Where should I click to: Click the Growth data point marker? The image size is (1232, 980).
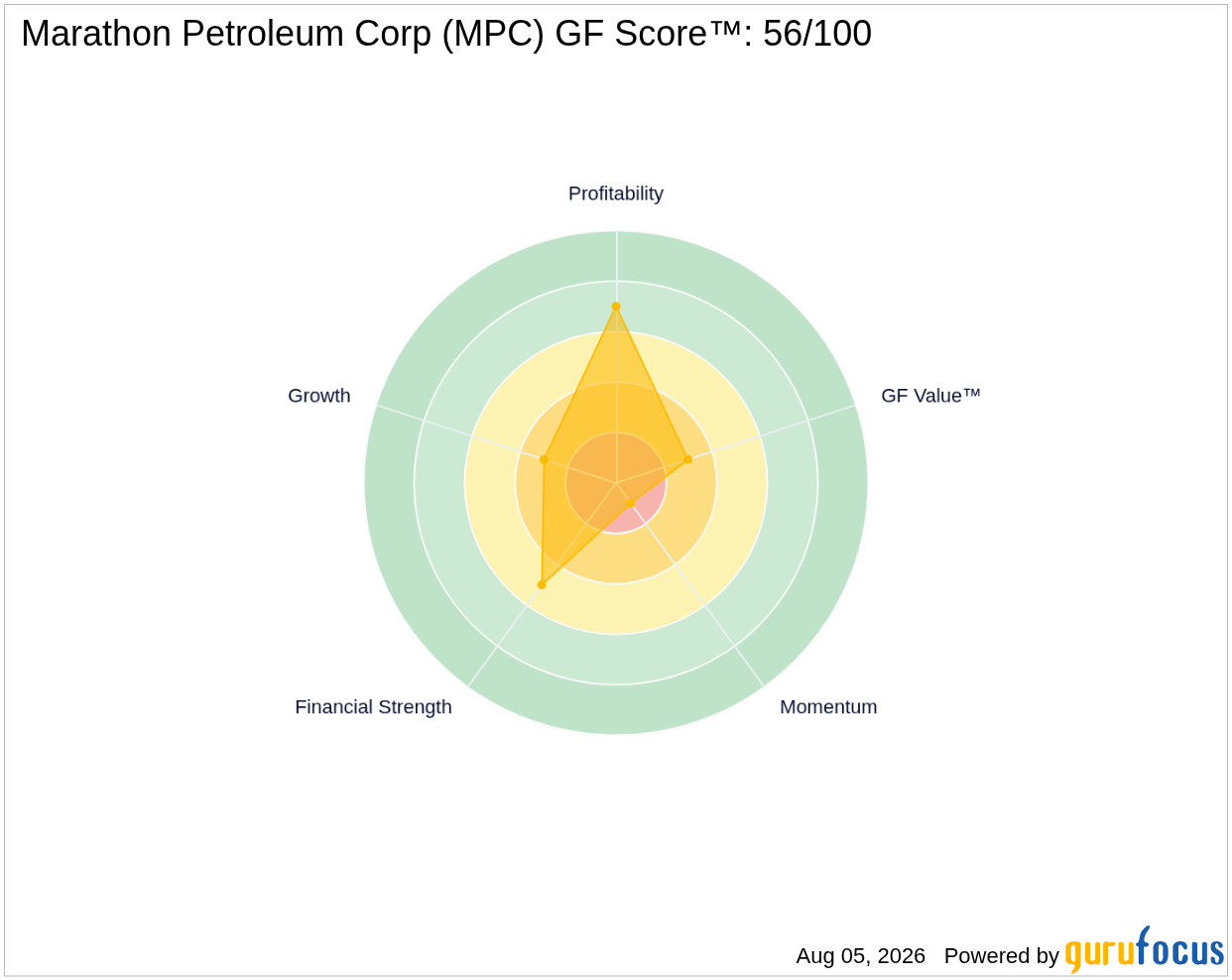point(544,459)
